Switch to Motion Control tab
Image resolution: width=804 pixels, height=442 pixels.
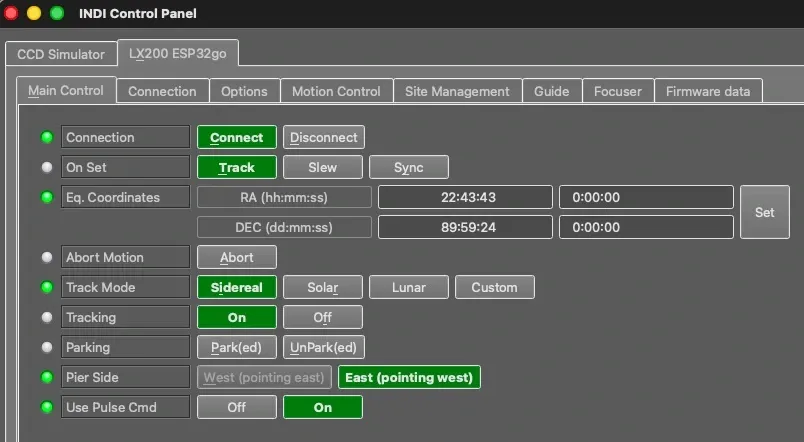coord(336,91)
